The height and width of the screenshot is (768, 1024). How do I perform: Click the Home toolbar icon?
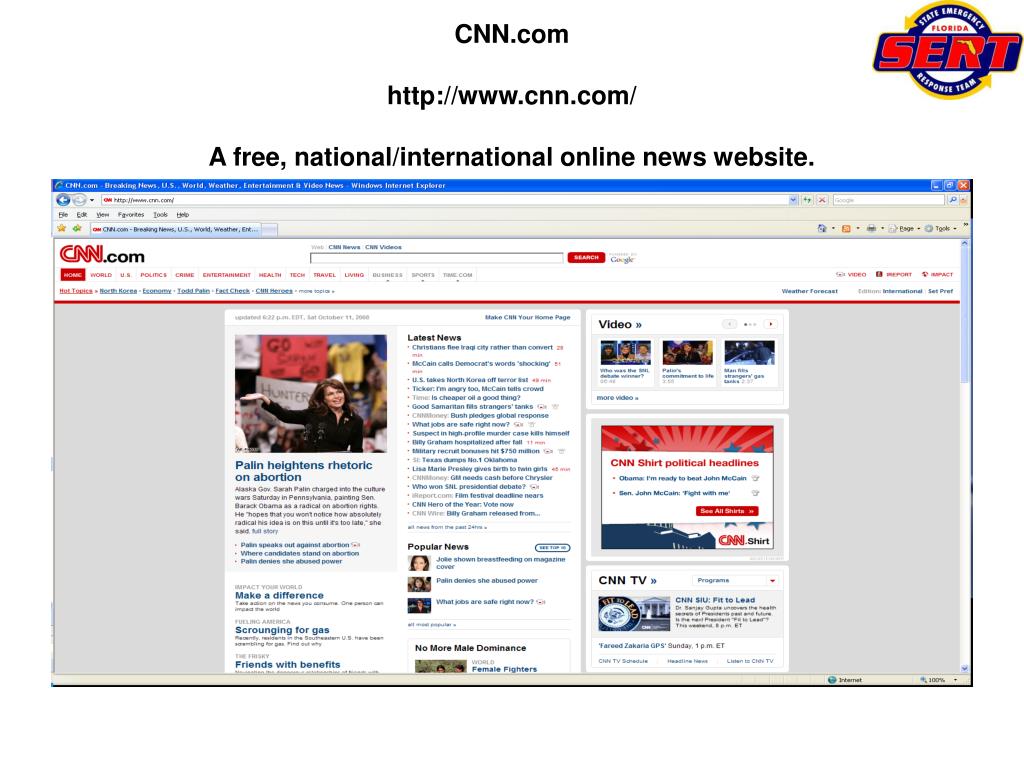coord(822,229)
